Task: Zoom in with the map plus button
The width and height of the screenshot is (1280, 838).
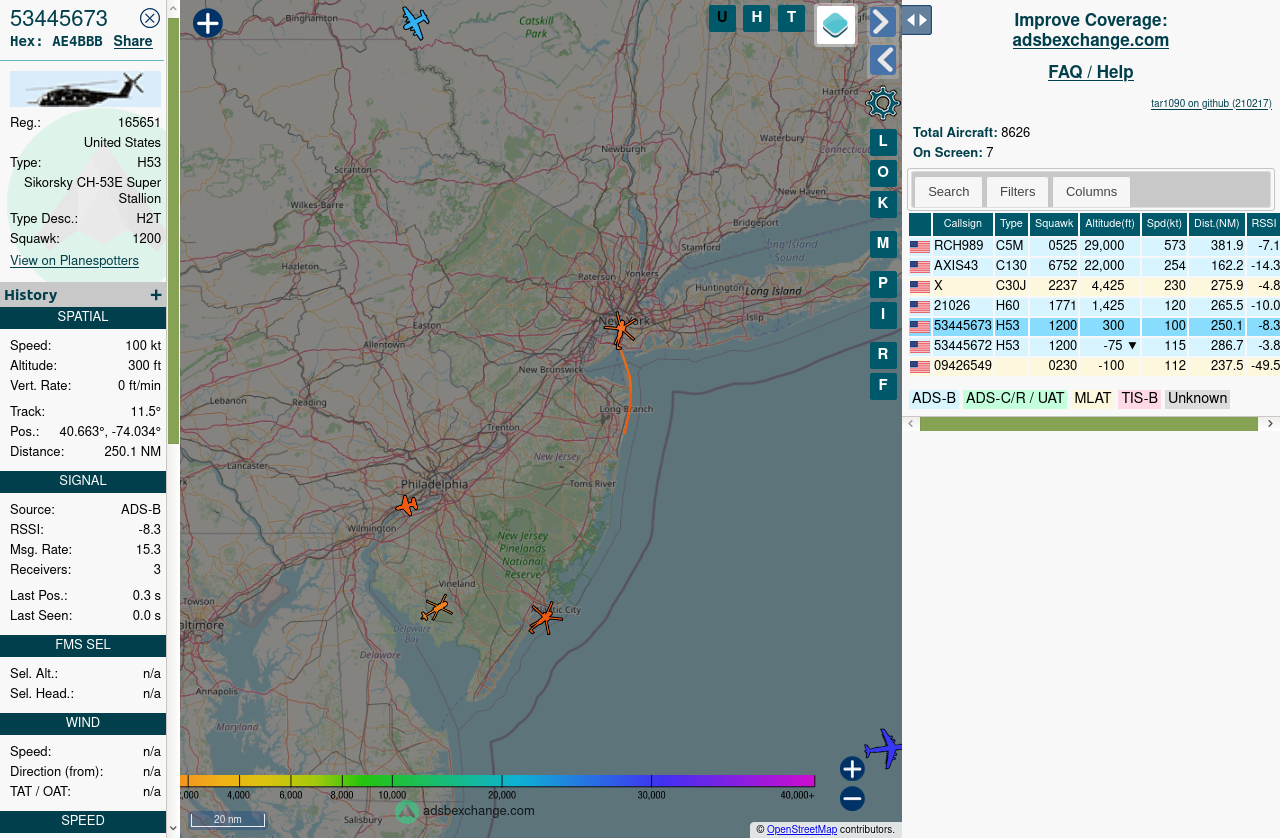Action: click(x=852, y=769)
